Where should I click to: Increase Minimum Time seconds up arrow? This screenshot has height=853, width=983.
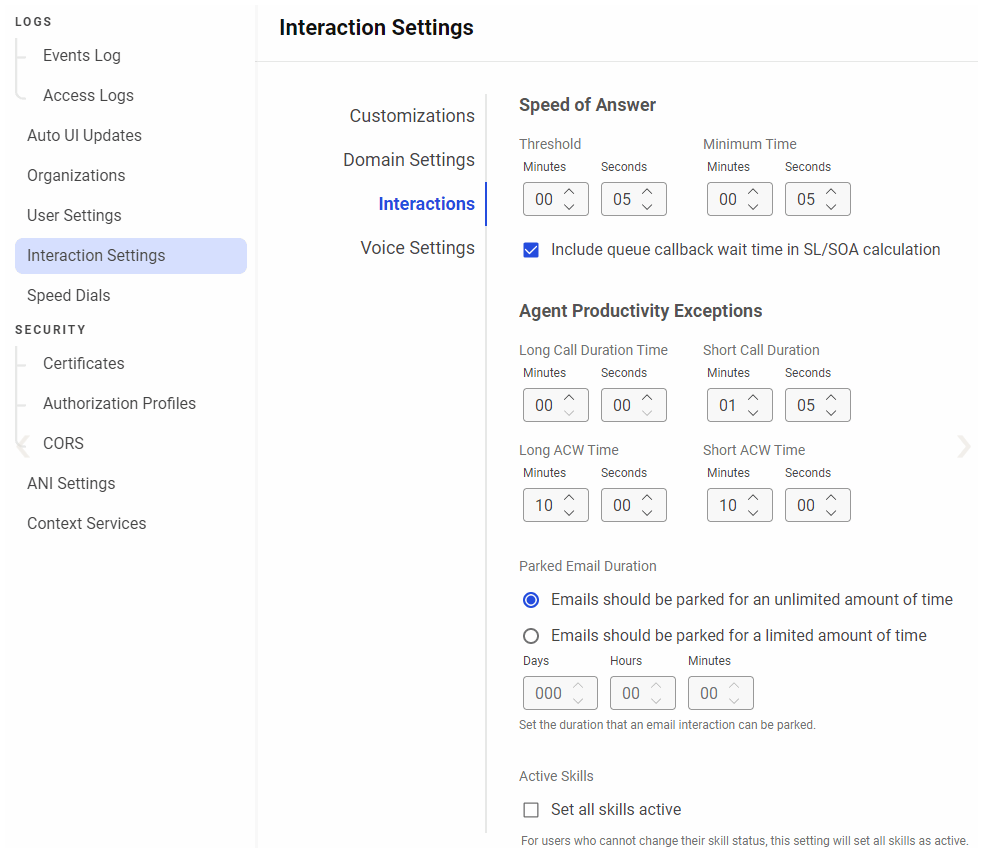coord(831,191)
